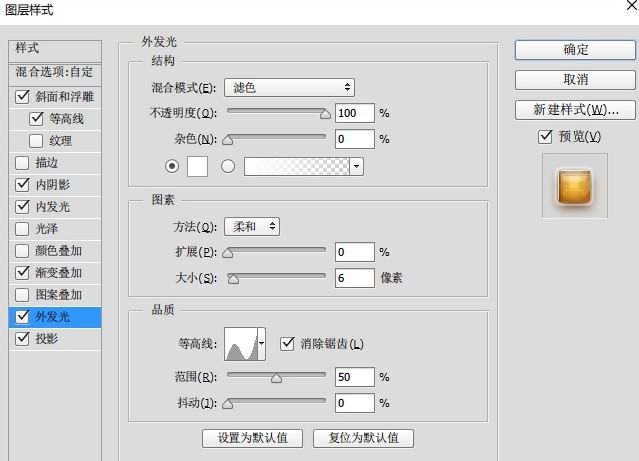The width and height of the screenshot is (639, 461).
Task: Click the 范围 slider handle
Action: 276,379
